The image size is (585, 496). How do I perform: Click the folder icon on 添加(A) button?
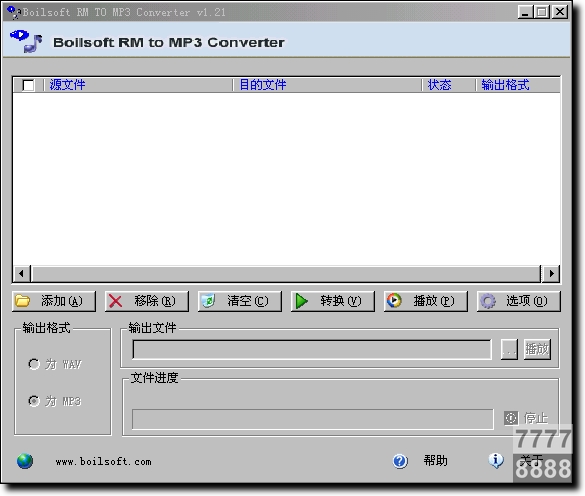22,300
